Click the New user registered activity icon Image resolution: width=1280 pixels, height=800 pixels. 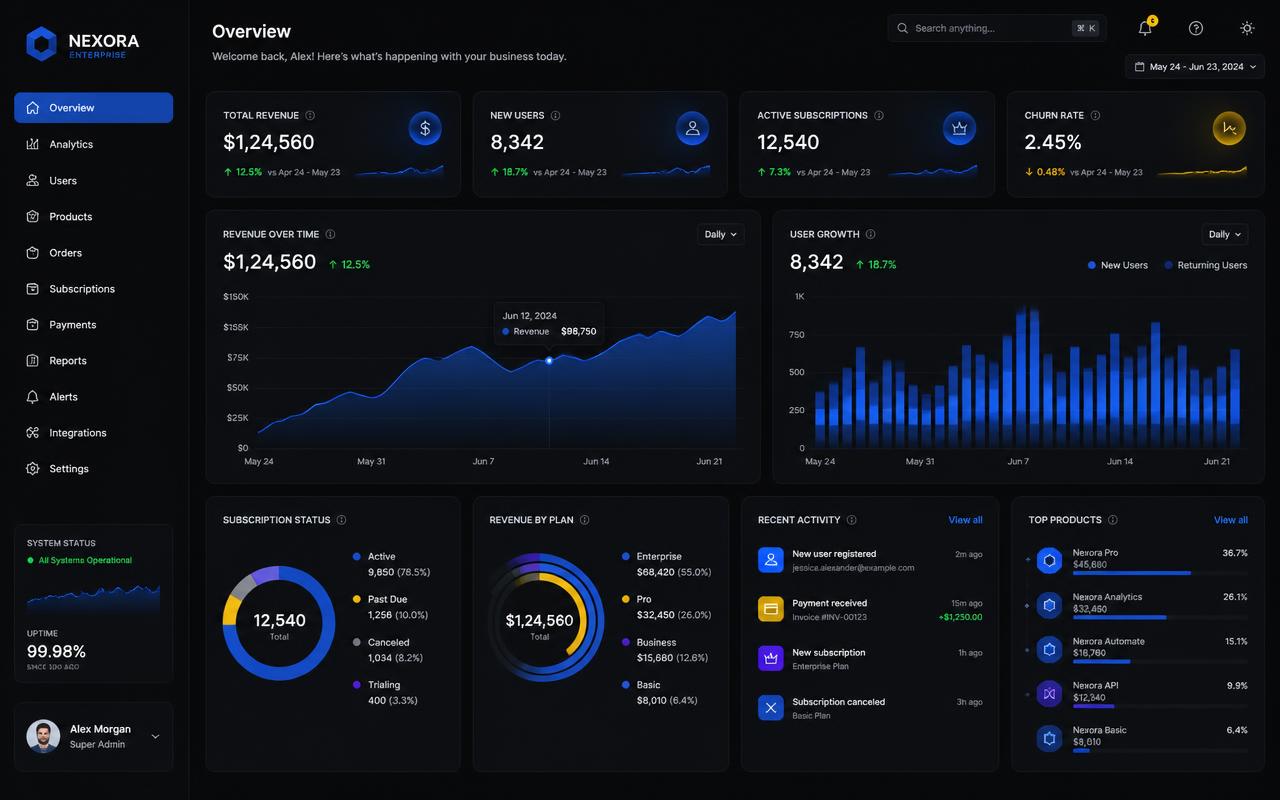coord(771,560)
